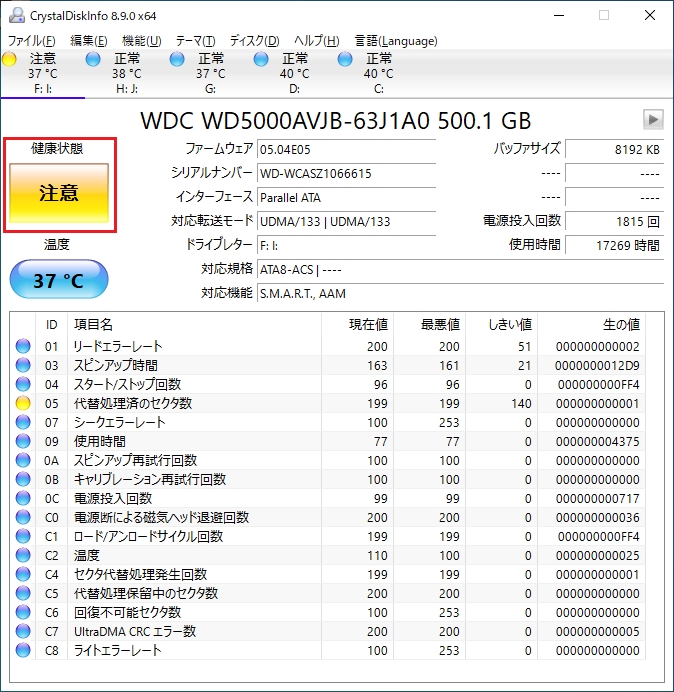Click the yellow caution status icon for F: I:
The image size is (674, 692).
click(9, 59)
